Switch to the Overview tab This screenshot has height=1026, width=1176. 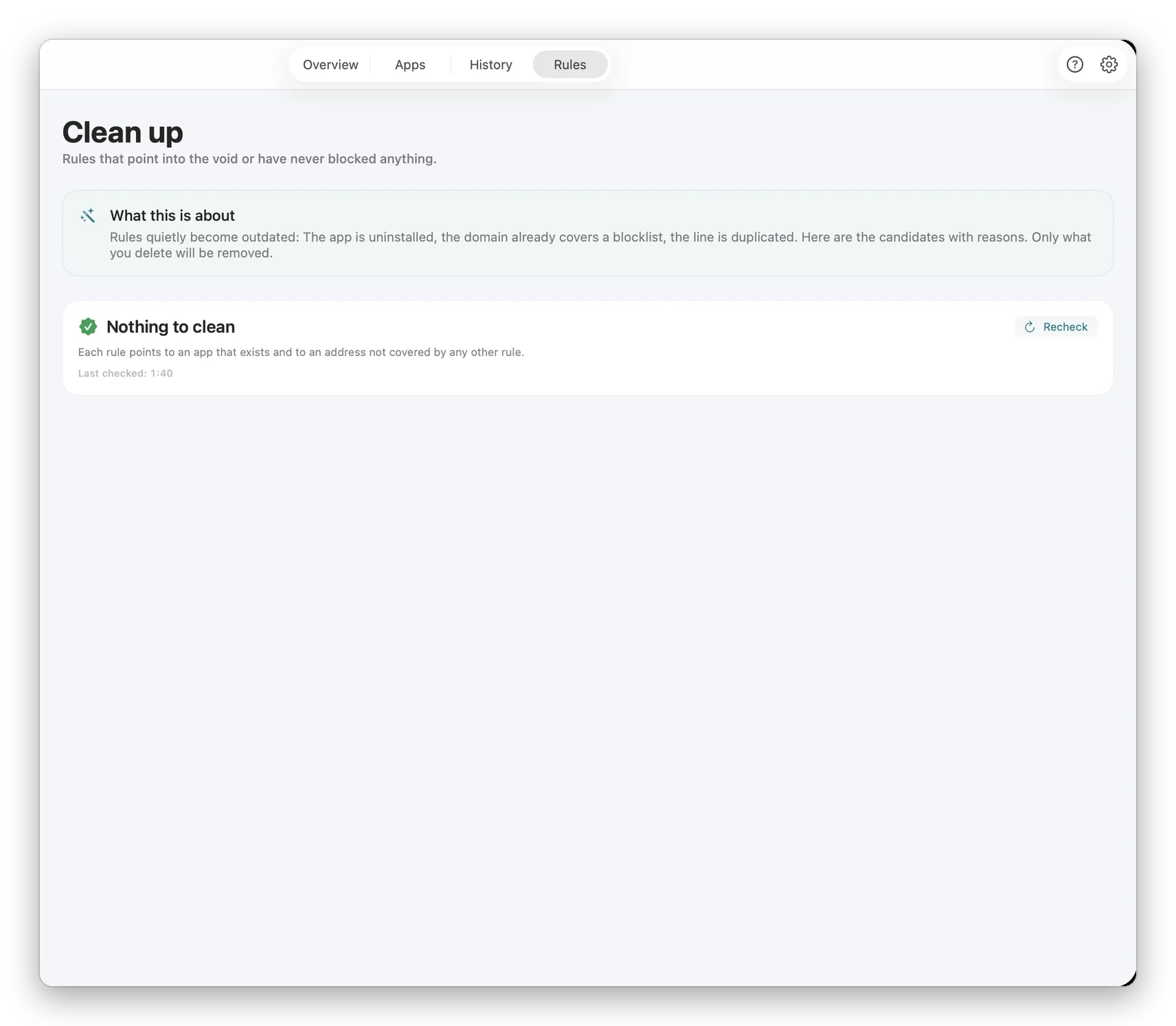click(330, 65)
